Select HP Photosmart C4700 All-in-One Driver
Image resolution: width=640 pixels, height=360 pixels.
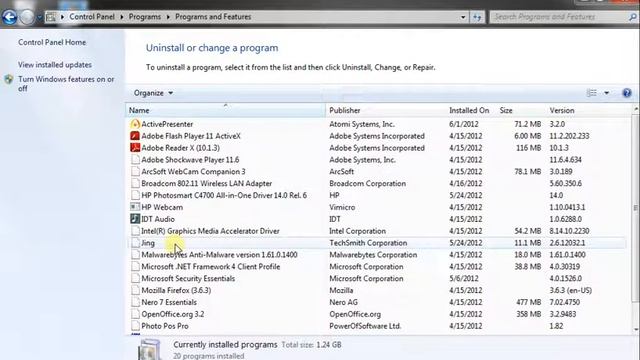224,195
